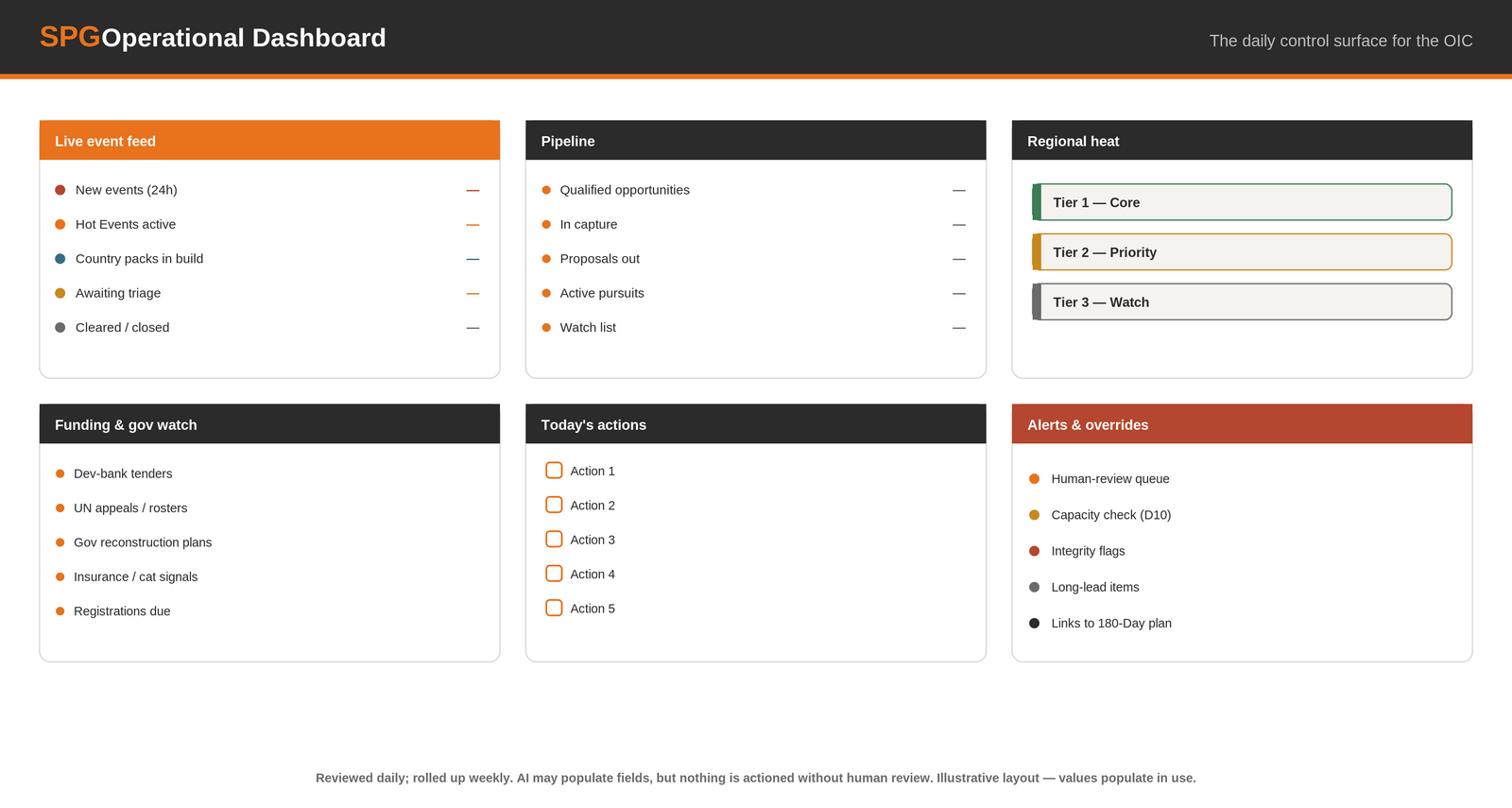The height and width of the screenshot is (808, 1512).
Task: Click the Tier 3 — Watch bar
Action: click(x=1242, y=302)
